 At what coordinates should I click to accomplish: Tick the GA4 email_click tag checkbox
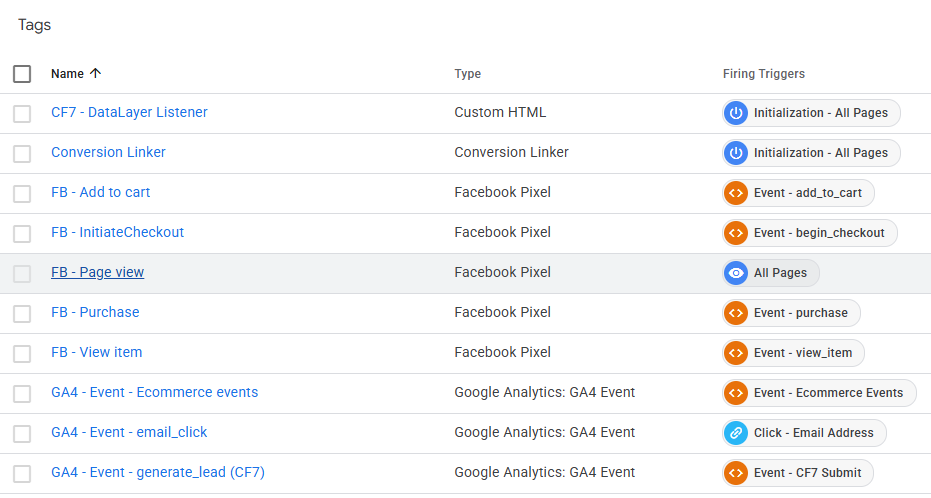click(x=22, y=433)
